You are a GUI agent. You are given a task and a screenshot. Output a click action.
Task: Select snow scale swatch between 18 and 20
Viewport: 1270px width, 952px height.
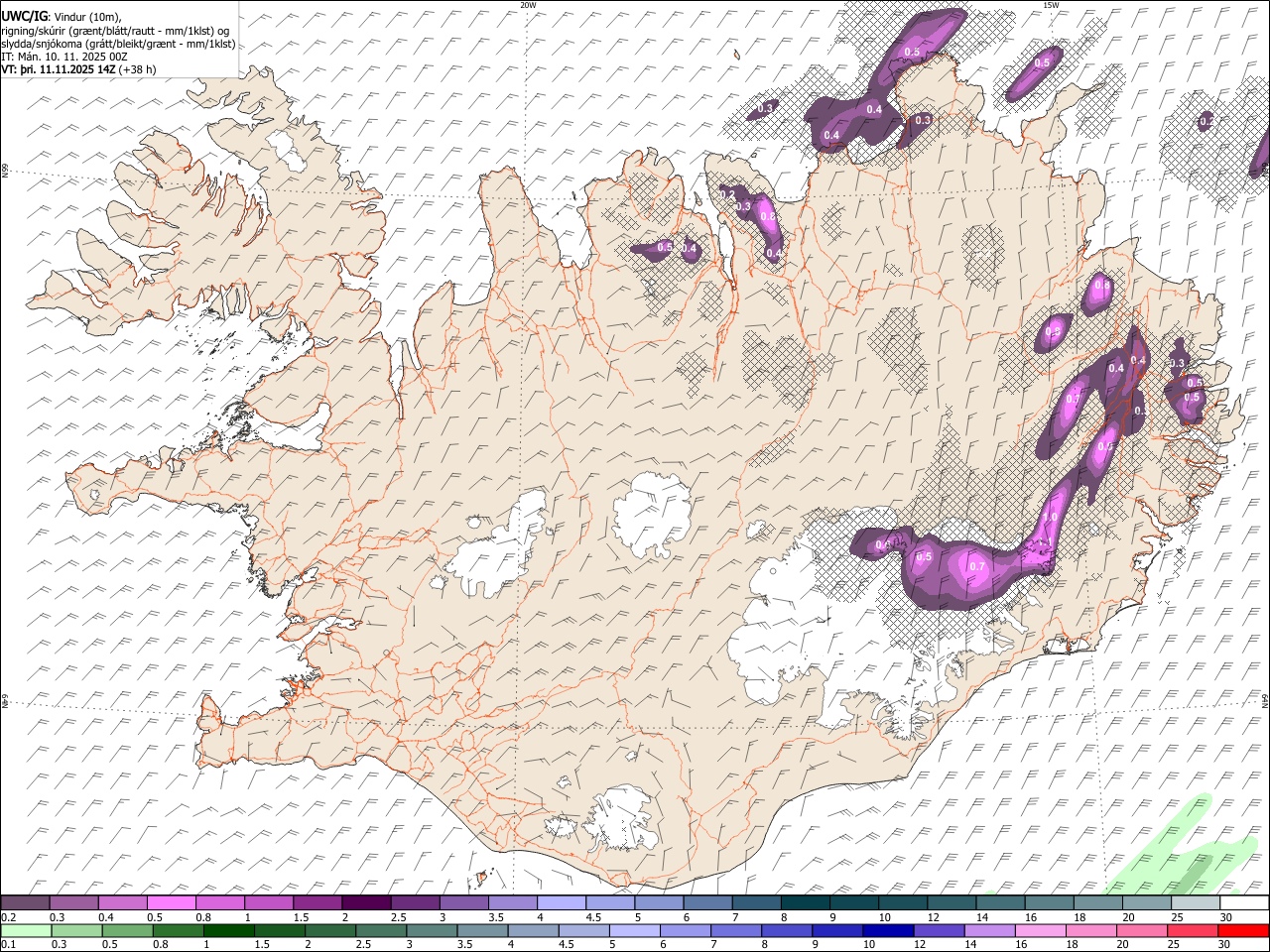click(1097, 903)
